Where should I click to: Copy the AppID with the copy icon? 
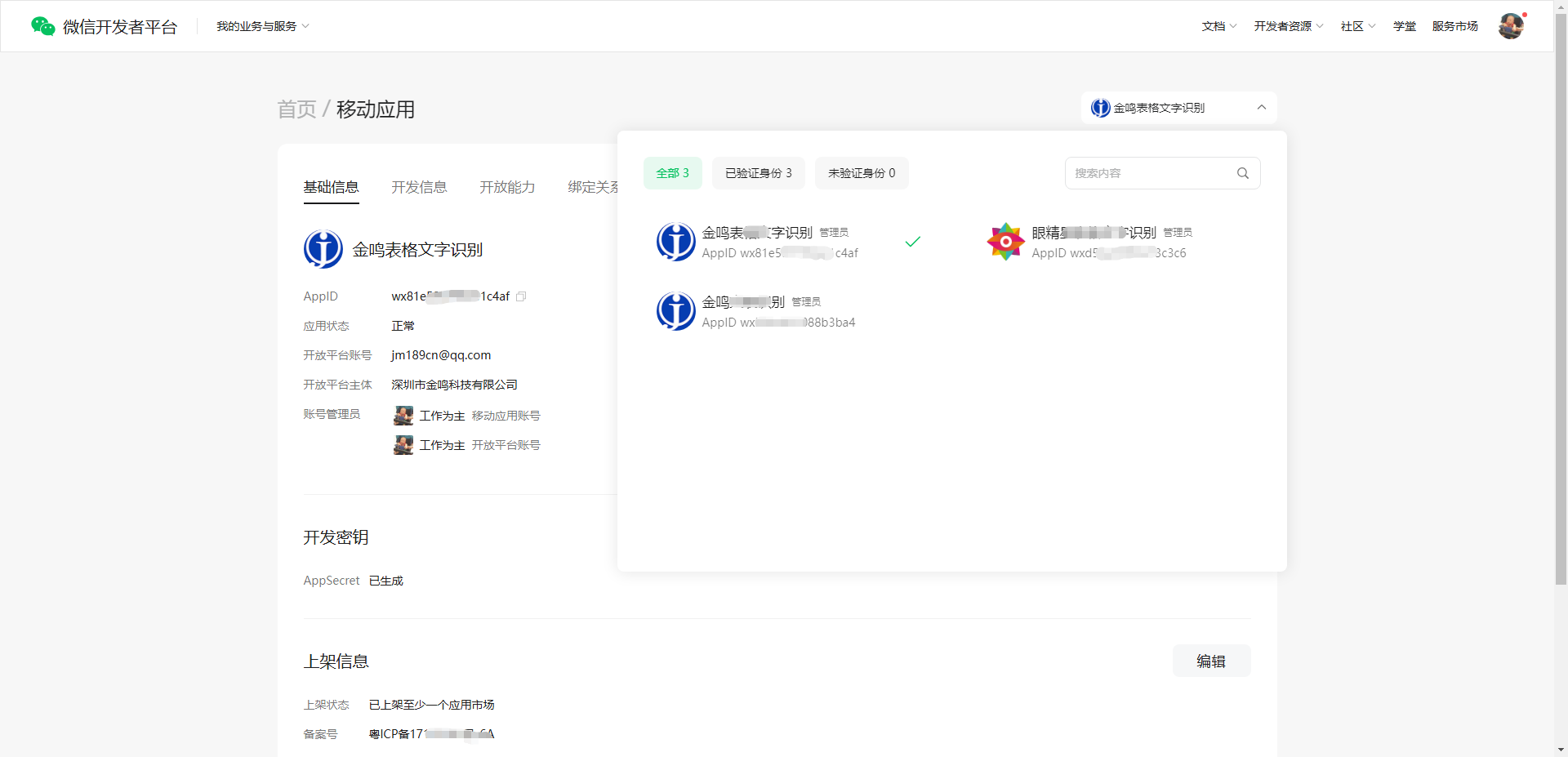tap(521, 296)
